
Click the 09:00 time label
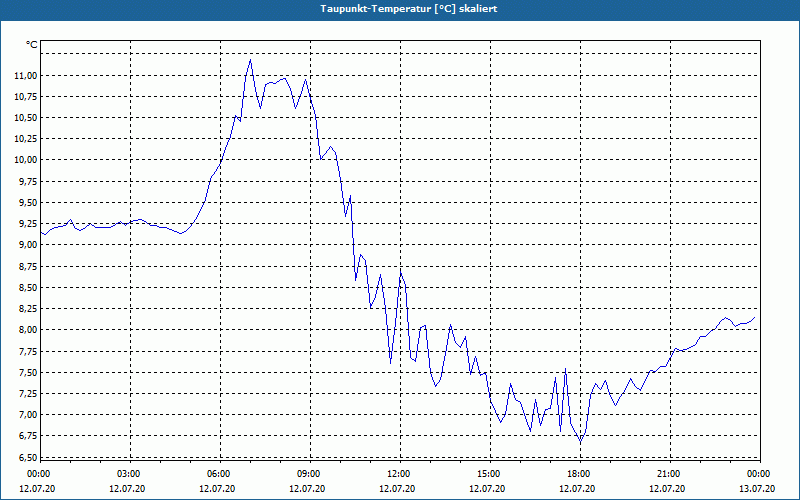click(310, 474)
